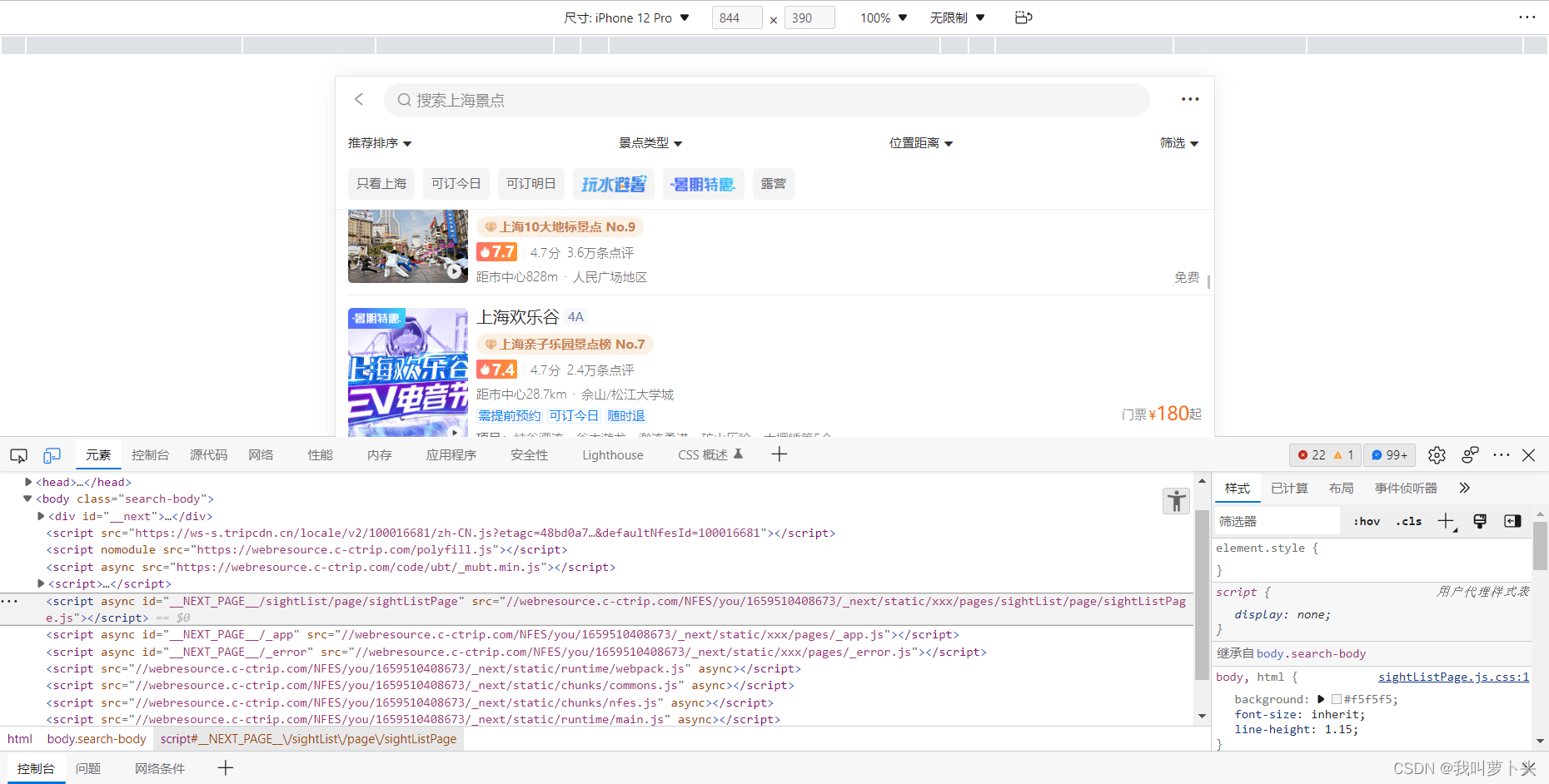The height and width of the screenshot is (784, 1549).
Task: Activate the inspect element picker icon
Action: [x=18, y=455]
